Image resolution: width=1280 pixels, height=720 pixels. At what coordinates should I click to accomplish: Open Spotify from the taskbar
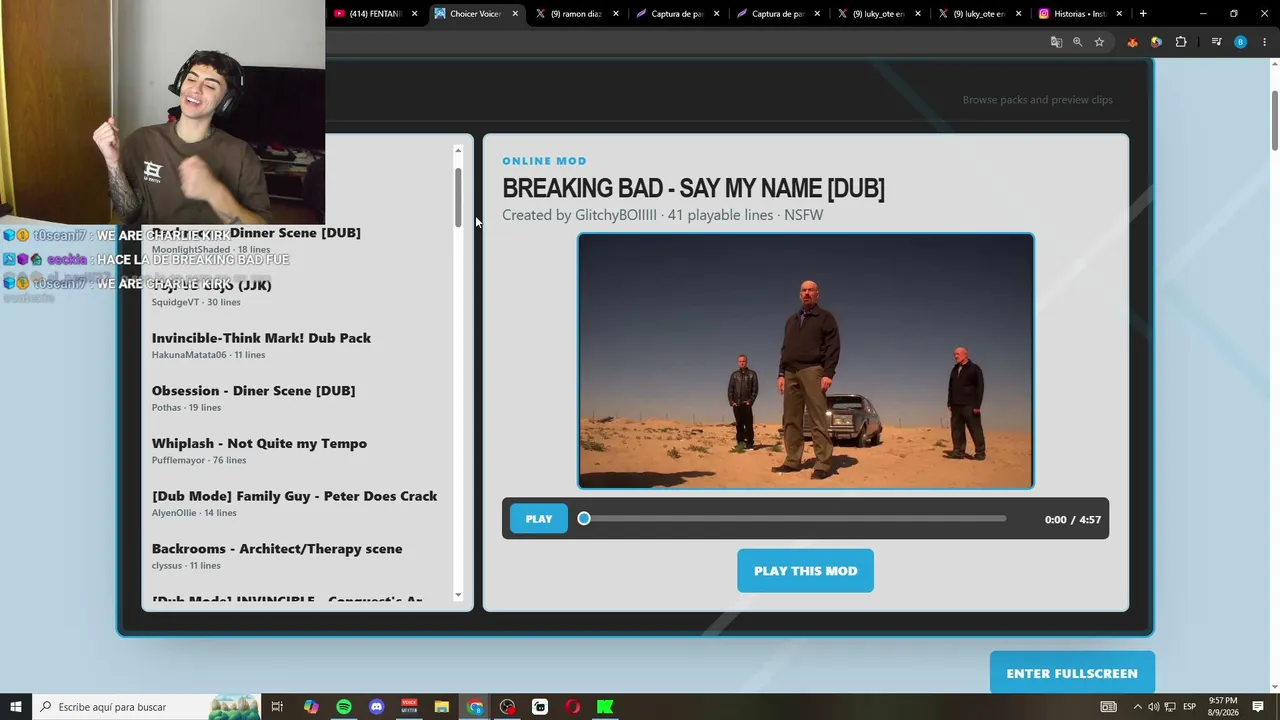tap(344, 707)
